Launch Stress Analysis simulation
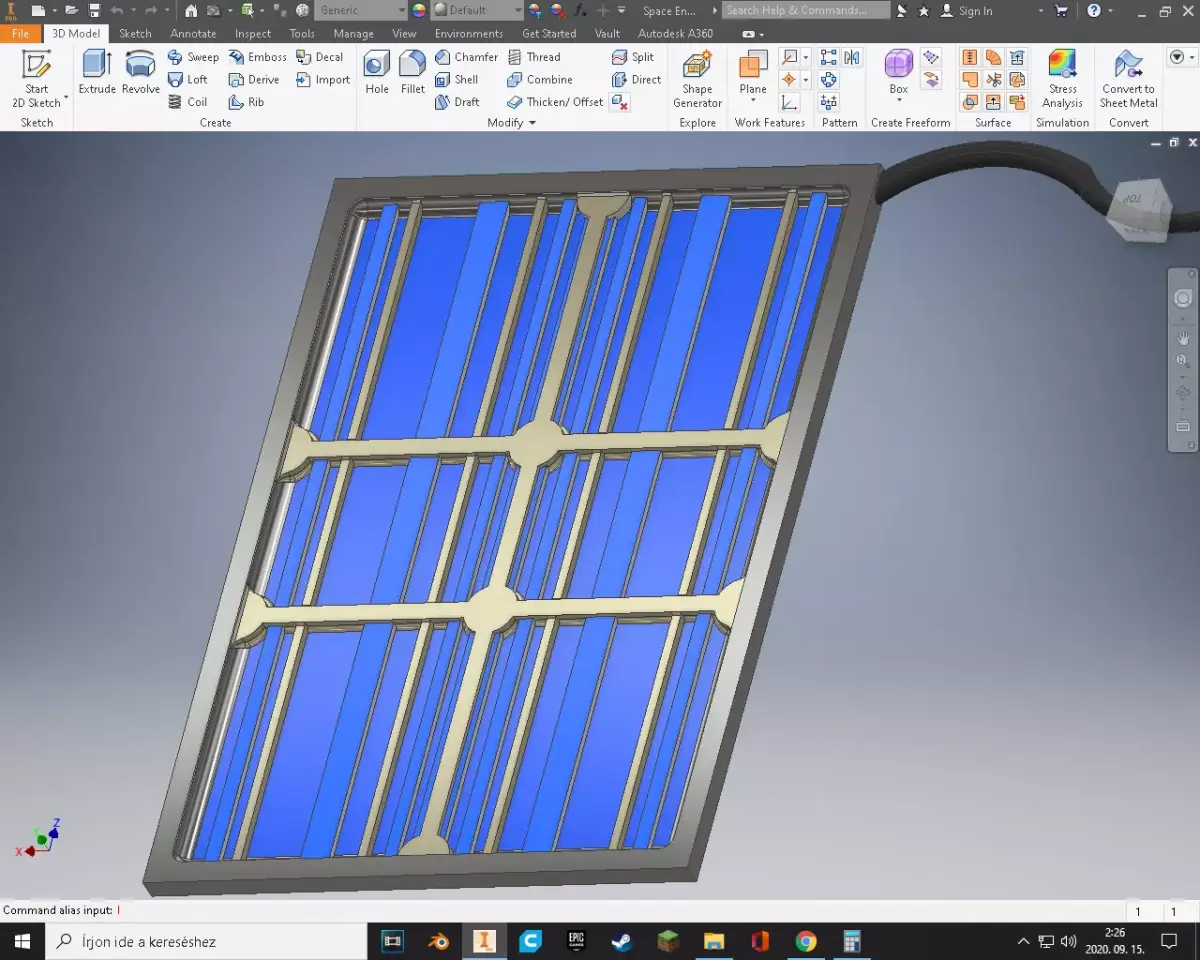Image resolution: width=1200 pixels, height=960 pixels. pyautogui.click(x=1062, y=78)
